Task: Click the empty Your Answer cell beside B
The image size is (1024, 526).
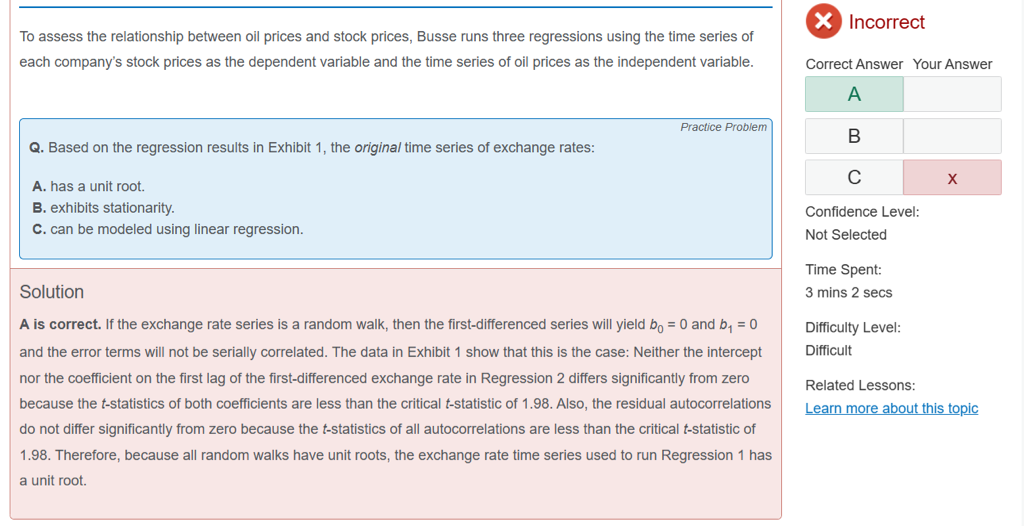Action: pos(951,136)
